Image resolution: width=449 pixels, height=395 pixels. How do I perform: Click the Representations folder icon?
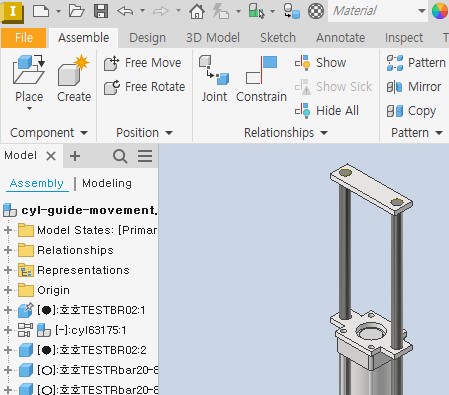pyautogui.click(x=26, y=270)
